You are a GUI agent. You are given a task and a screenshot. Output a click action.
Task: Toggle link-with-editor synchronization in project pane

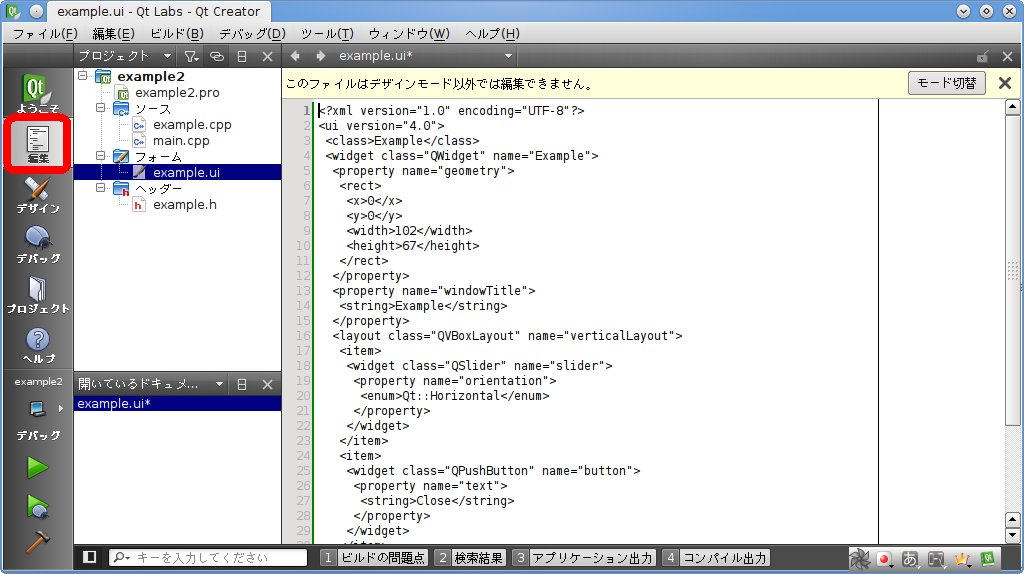[x=217, y=56]
